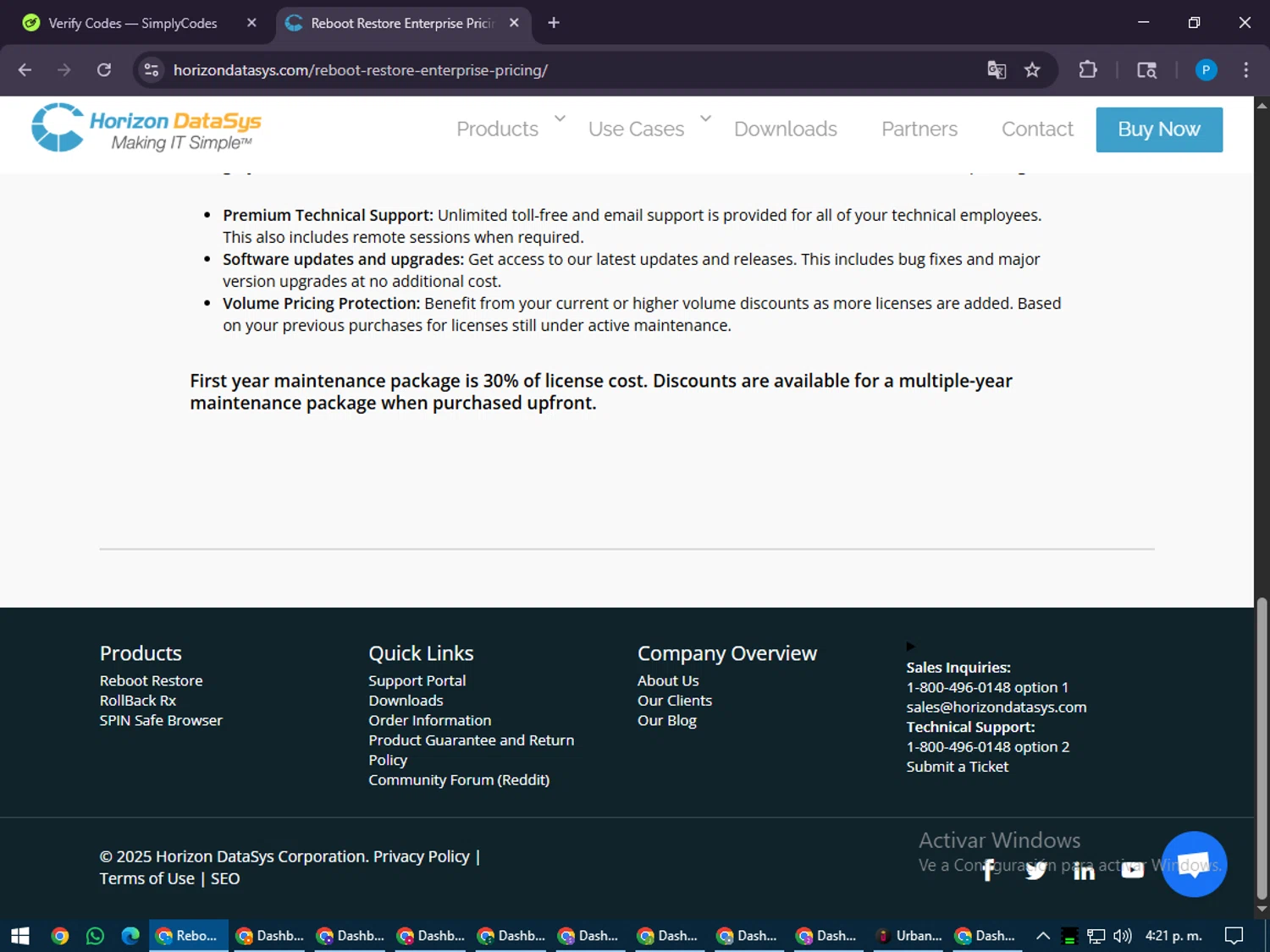
Task: Open Community Forum (Reddit) link
Action: pyautogui.click(x=459, y=779)
